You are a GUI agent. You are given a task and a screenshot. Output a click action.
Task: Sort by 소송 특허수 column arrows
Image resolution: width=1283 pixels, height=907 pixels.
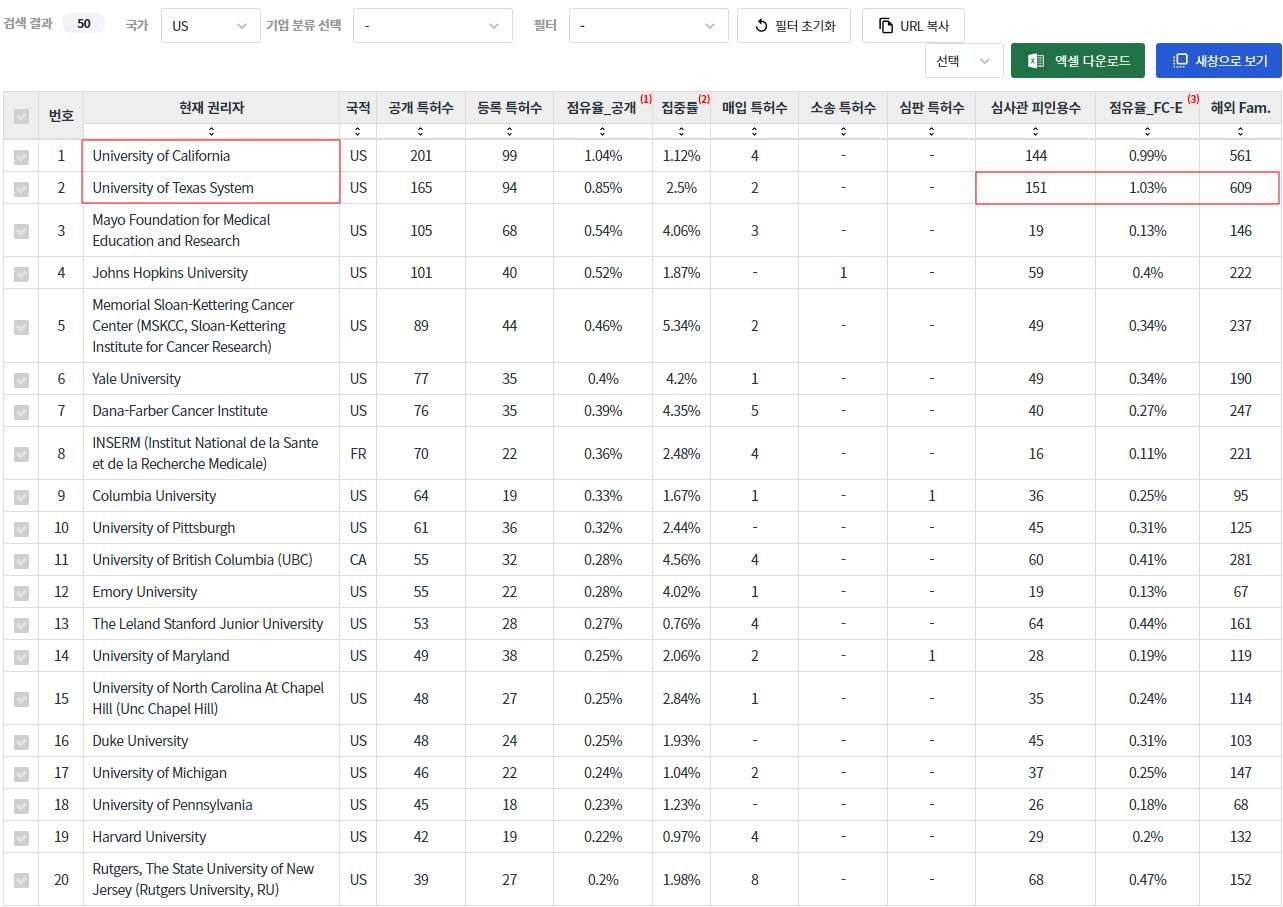[x=843, y=132]
